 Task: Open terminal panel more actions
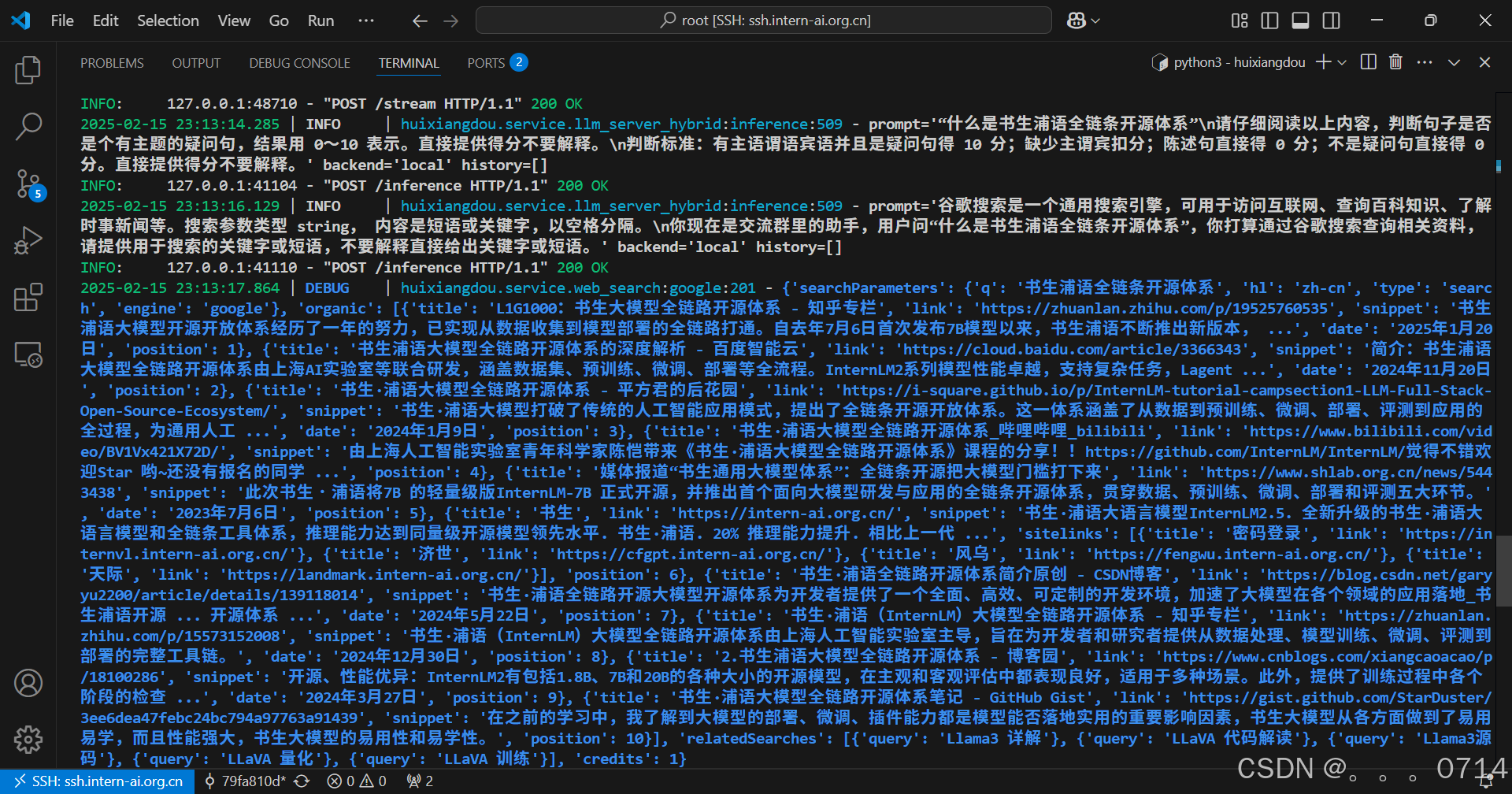1425,62
